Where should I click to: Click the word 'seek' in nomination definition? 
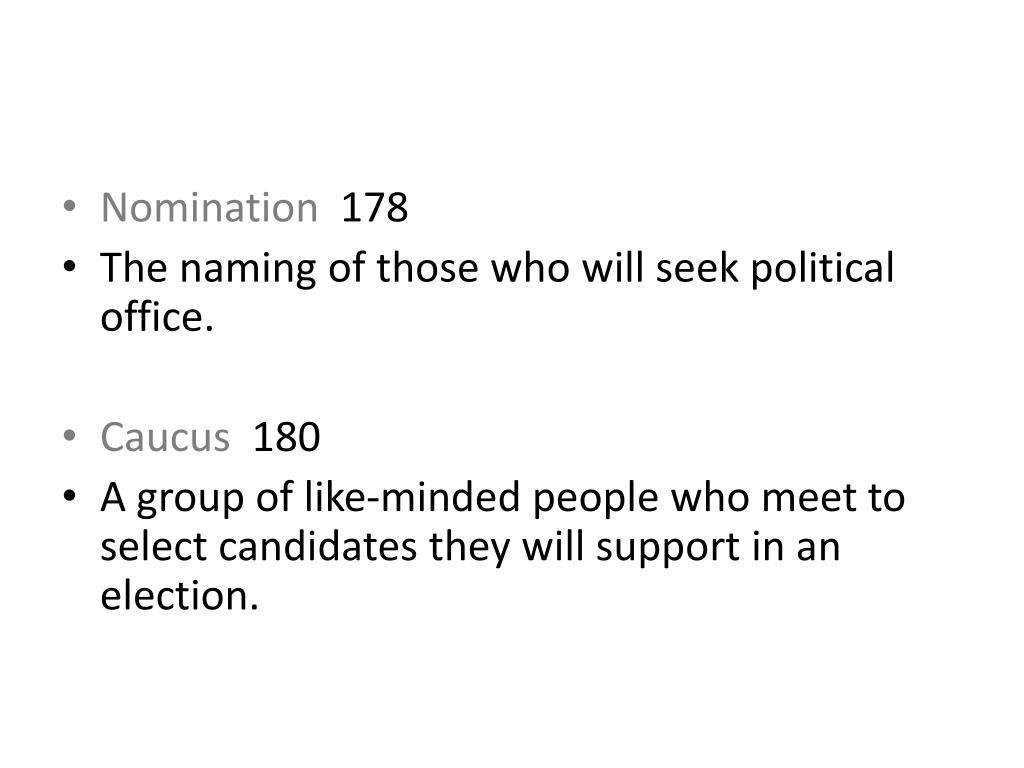pyautogui.click(x=697, y=268)
